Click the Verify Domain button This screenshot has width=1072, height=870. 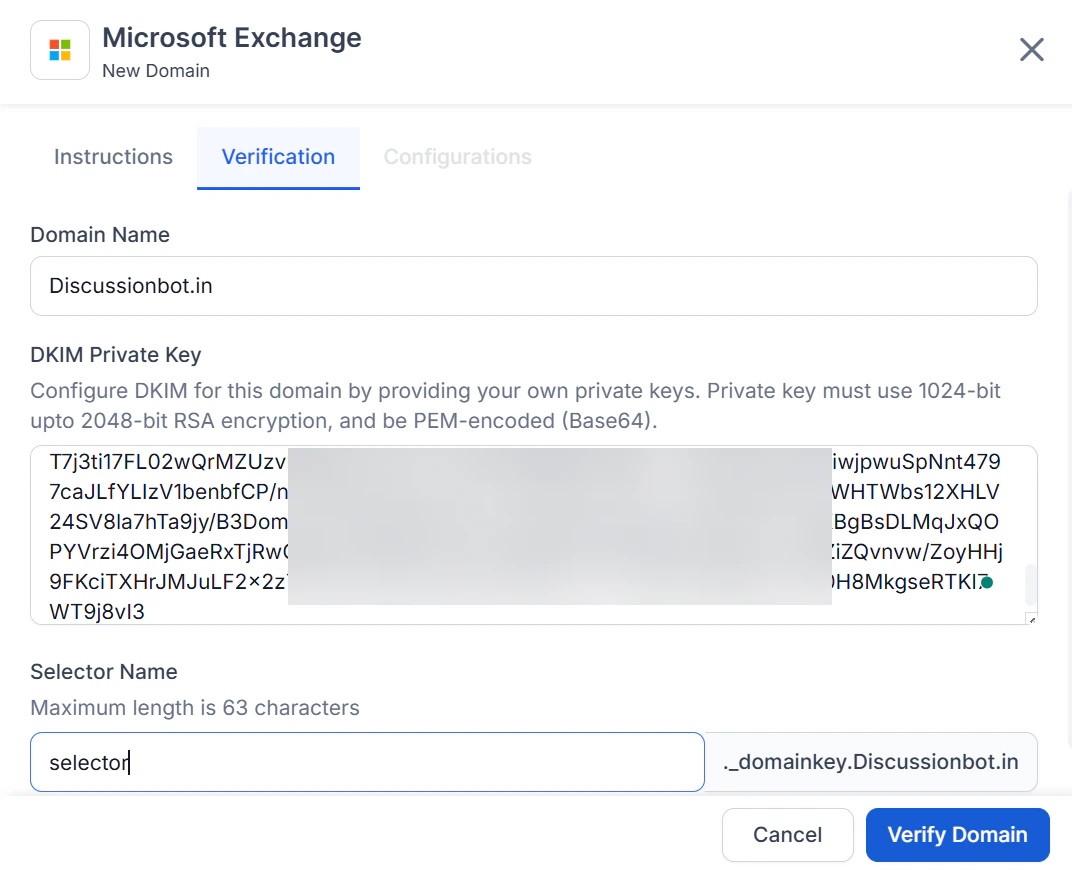[957, 834]
